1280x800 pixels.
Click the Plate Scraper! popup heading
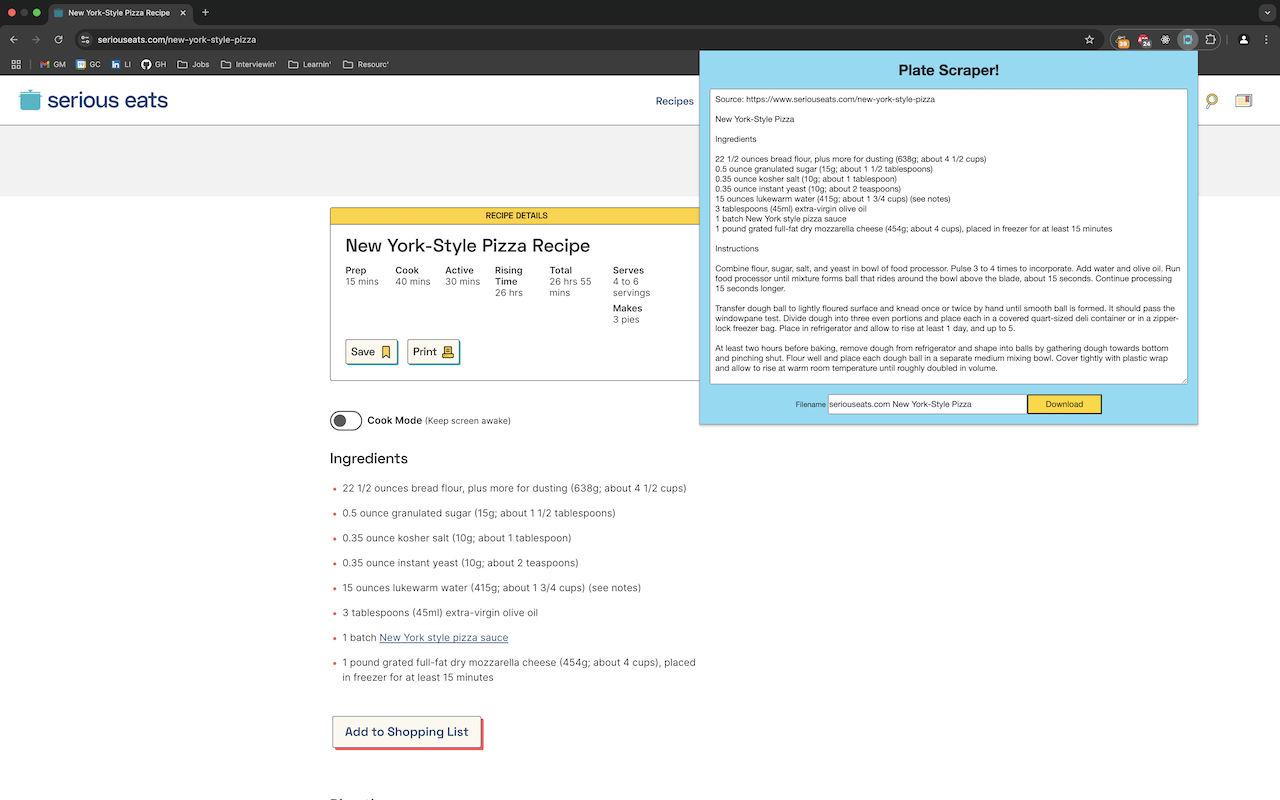pyautogui.click(x=948, y=70)
